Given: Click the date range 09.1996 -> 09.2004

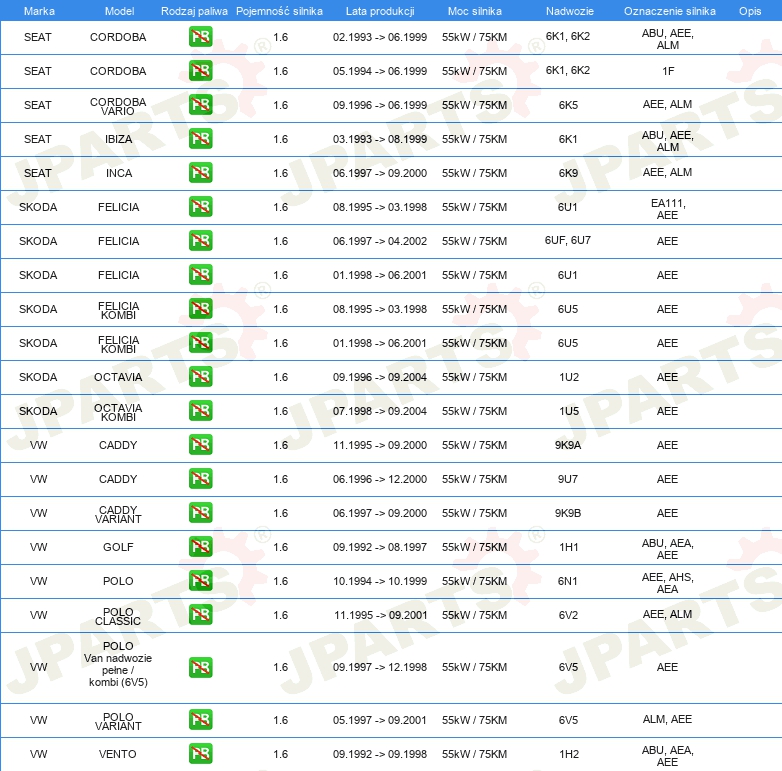Looking at the screenshot, I should click(380, 377).
